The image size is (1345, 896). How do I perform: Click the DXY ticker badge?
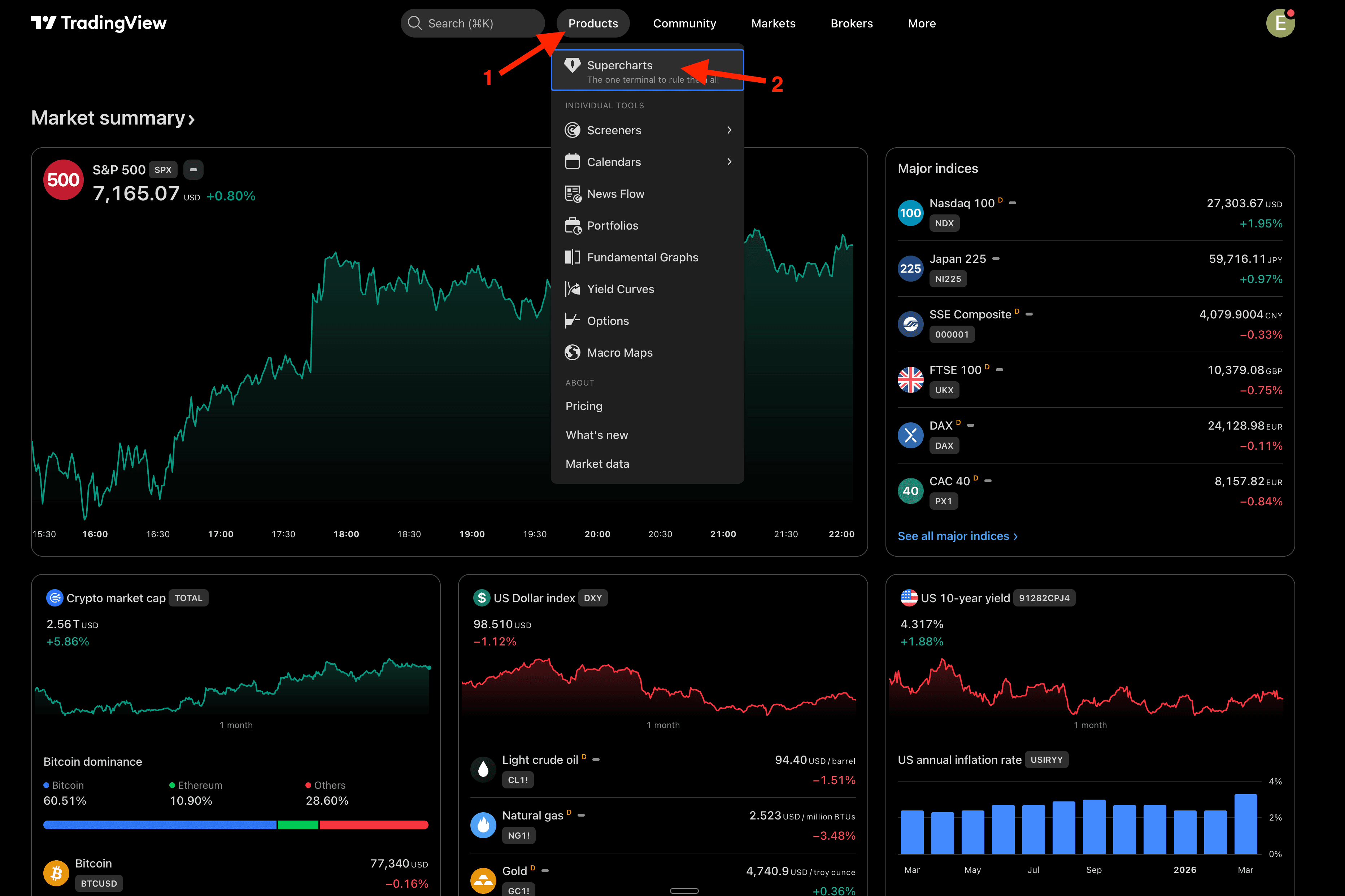pos(592,598)
